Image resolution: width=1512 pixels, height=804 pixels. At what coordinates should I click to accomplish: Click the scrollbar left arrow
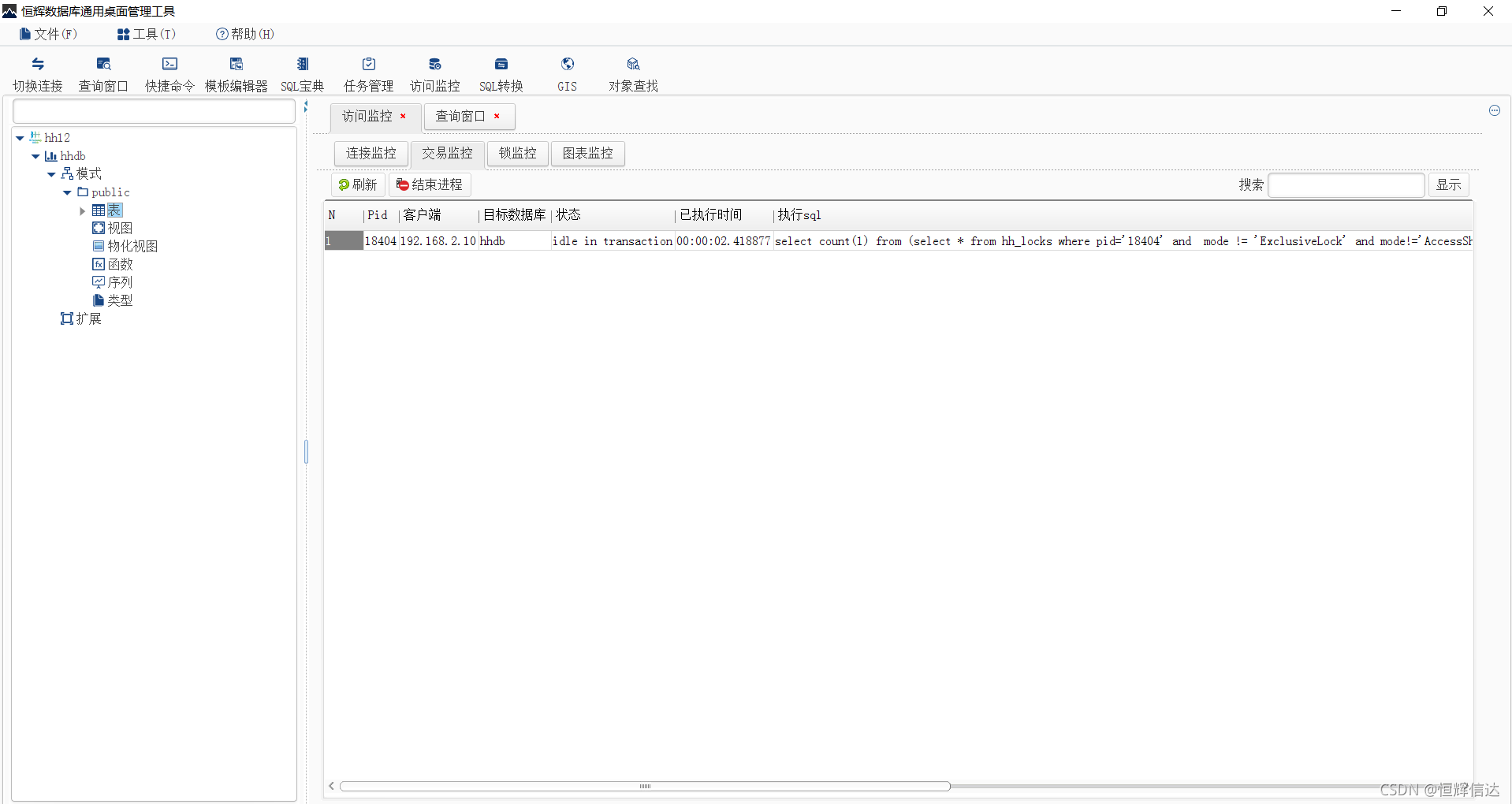[332, 786]
